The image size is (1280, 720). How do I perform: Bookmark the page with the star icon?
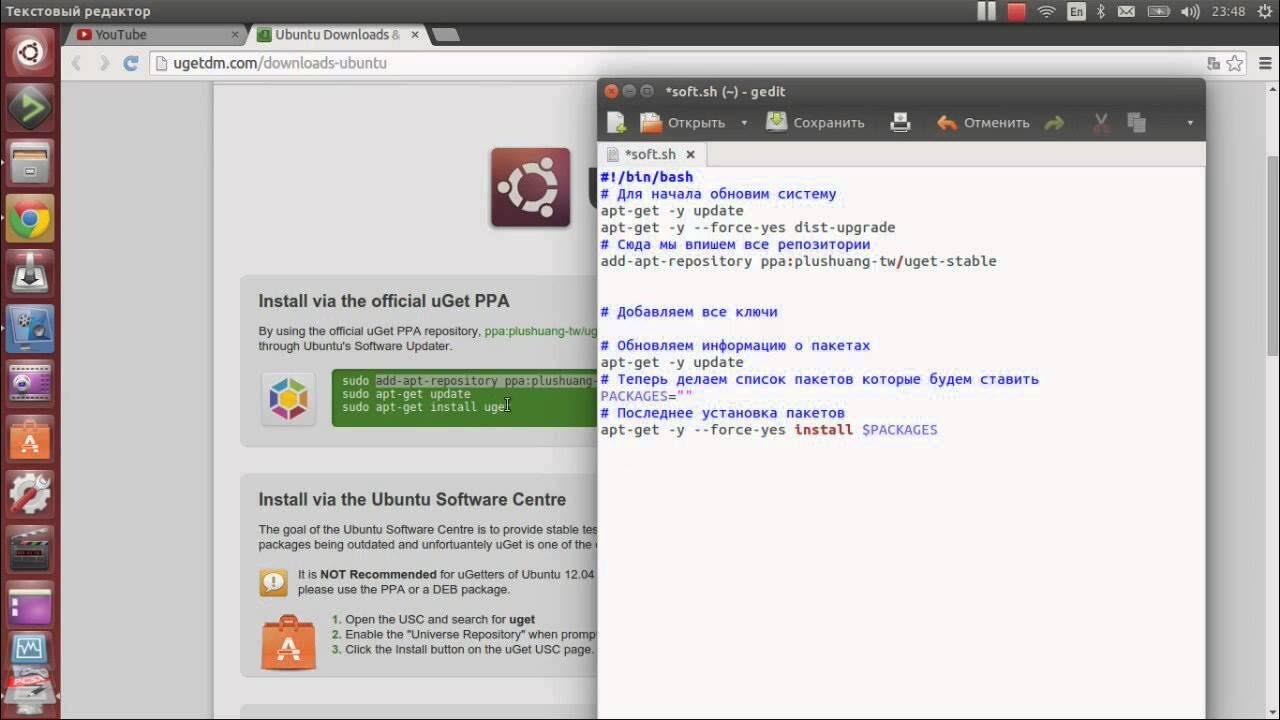[1235, 63]
